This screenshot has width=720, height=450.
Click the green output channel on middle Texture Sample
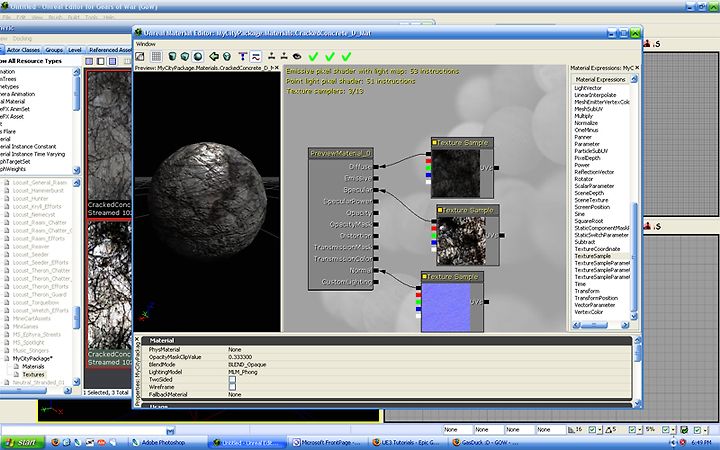(x=433, y=235)
